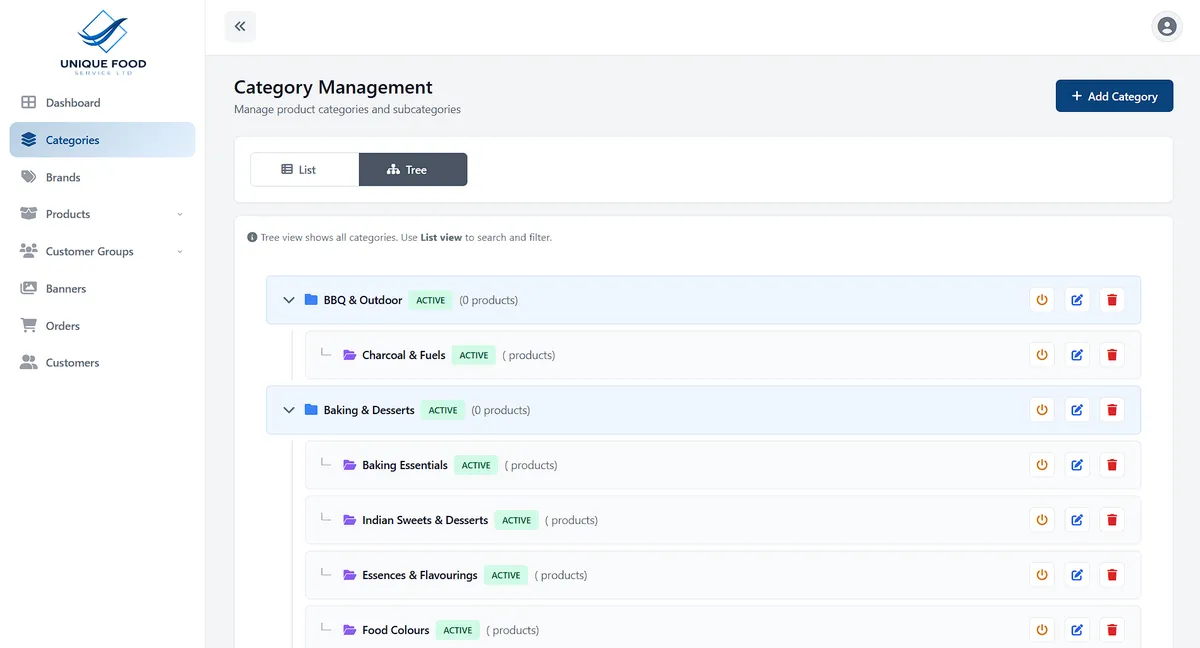Delete the Baking & Desserts category

[x=1112, y=410]
